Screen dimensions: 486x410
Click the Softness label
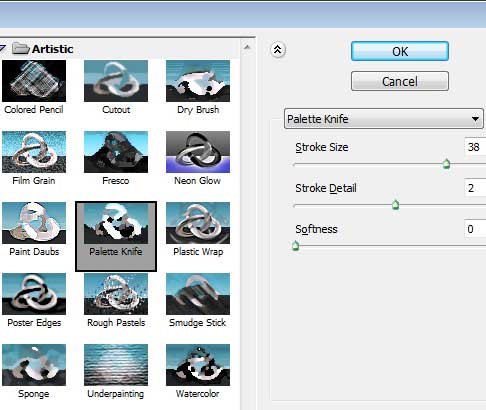click(316, 229)
